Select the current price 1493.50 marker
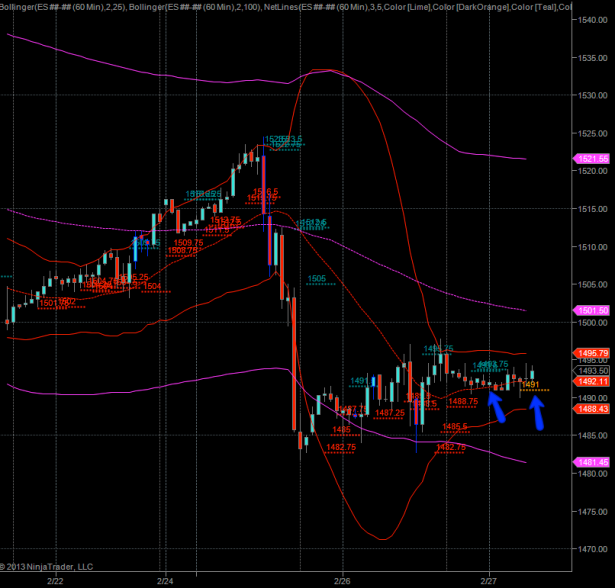615x588 pixels. coord(593,370)
